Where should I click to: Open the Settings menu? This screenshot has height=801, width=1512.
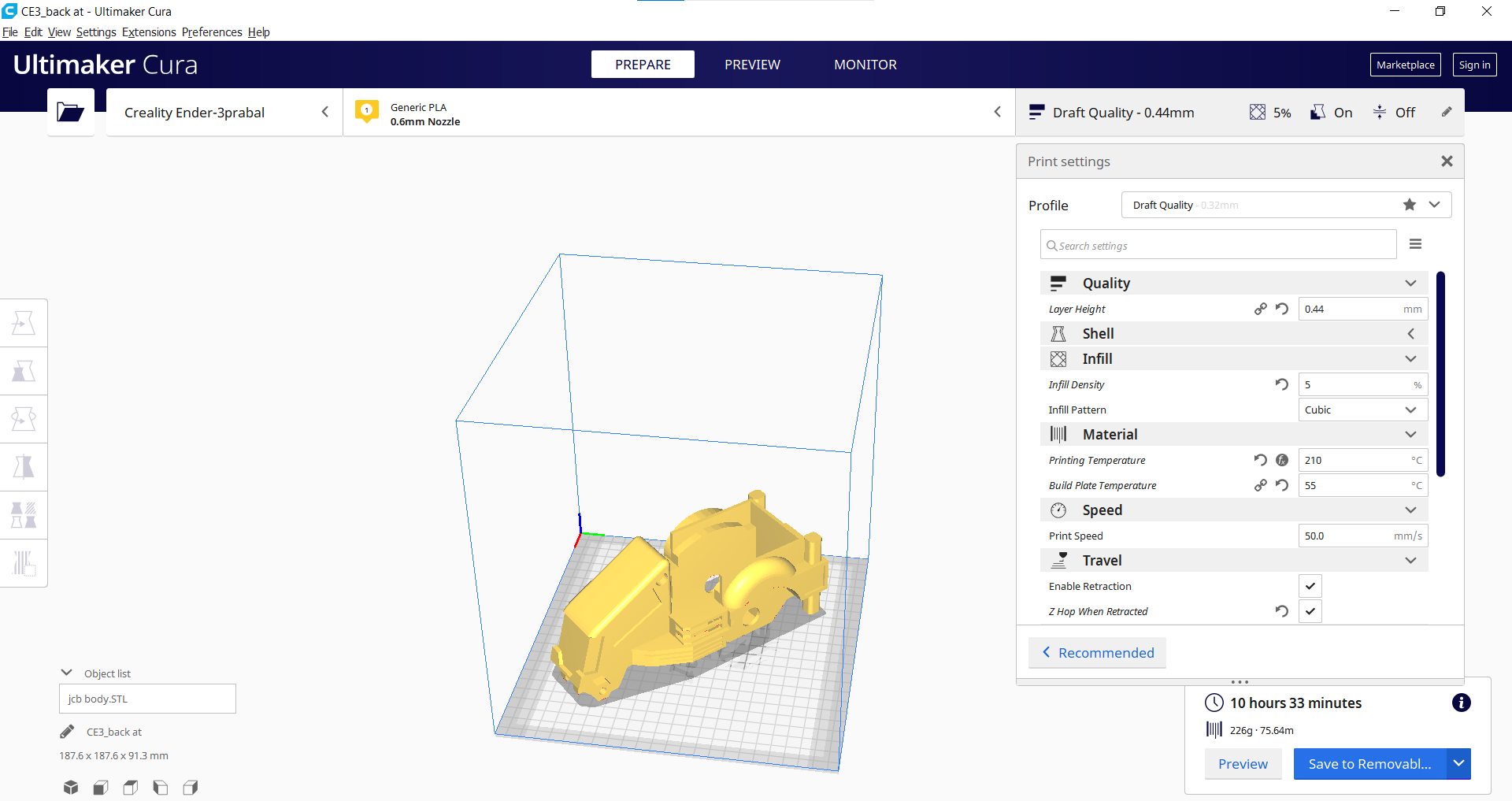click(96, 32)
